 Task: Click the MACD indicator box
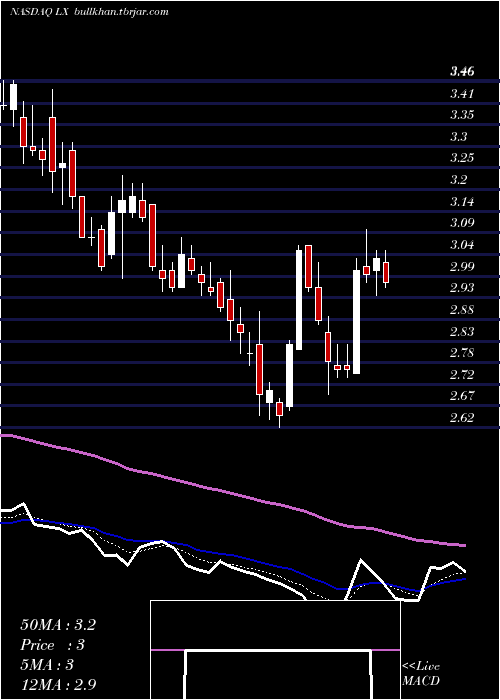click(x=275, y=650)
